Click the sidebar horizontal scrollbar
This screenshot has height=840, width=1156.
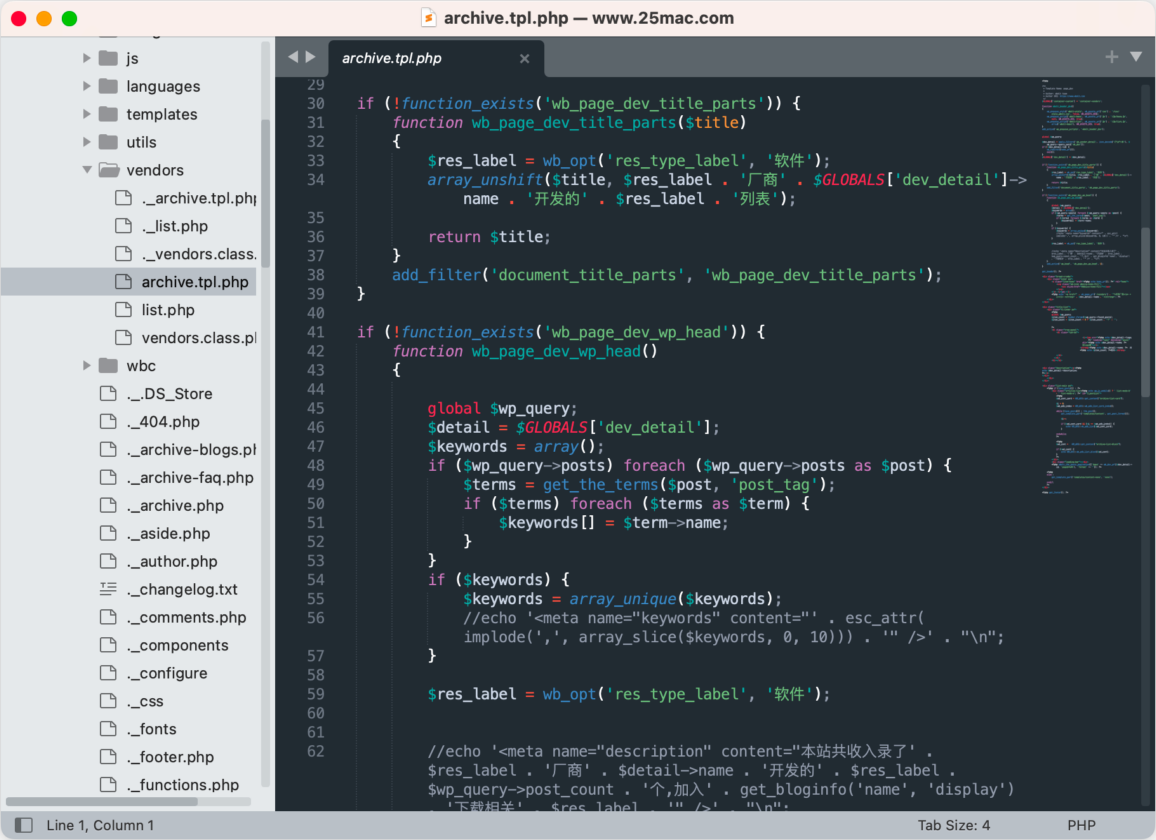pyautogui.click(x=102, y=801)
